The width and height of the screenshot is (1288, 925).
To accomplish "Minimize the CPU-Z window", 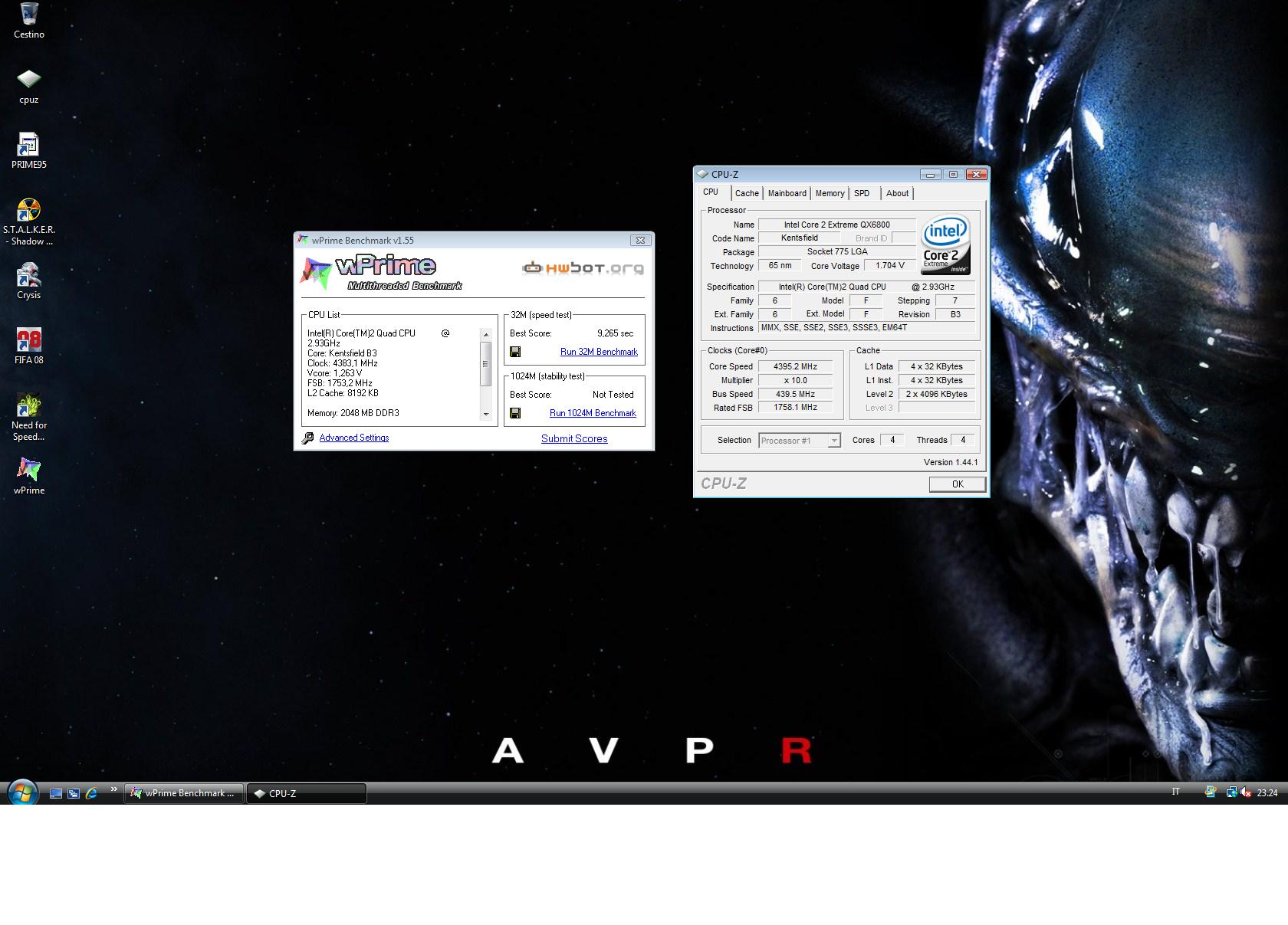I will point(930,174).
